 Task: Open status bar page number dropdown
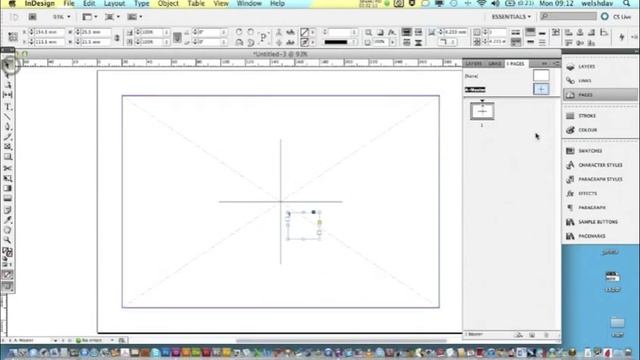[x=55, y=340]
